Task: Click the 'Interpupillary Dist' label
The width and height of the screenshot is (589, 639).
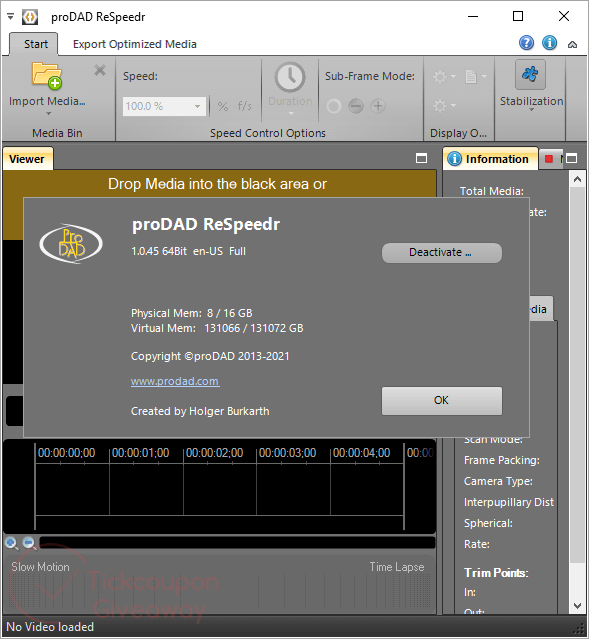Action: [509, 502]
